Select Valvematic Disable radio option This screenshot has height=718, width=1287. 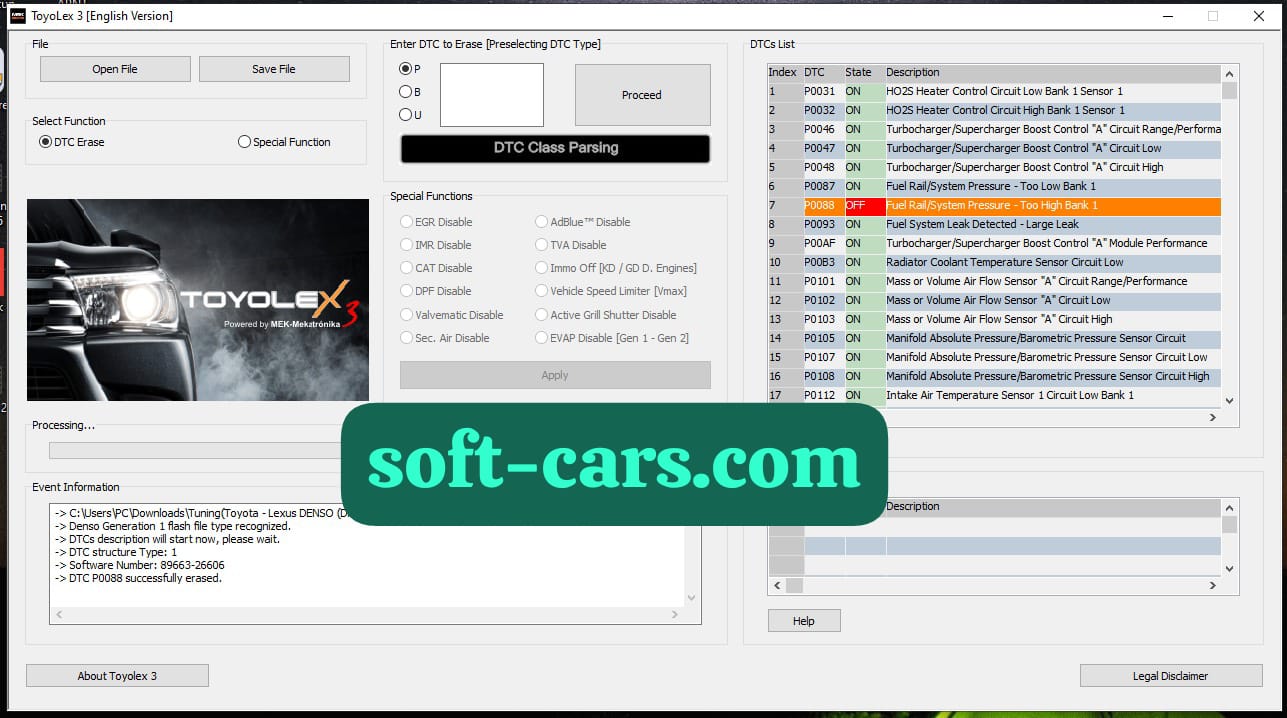tap(452, 315)
